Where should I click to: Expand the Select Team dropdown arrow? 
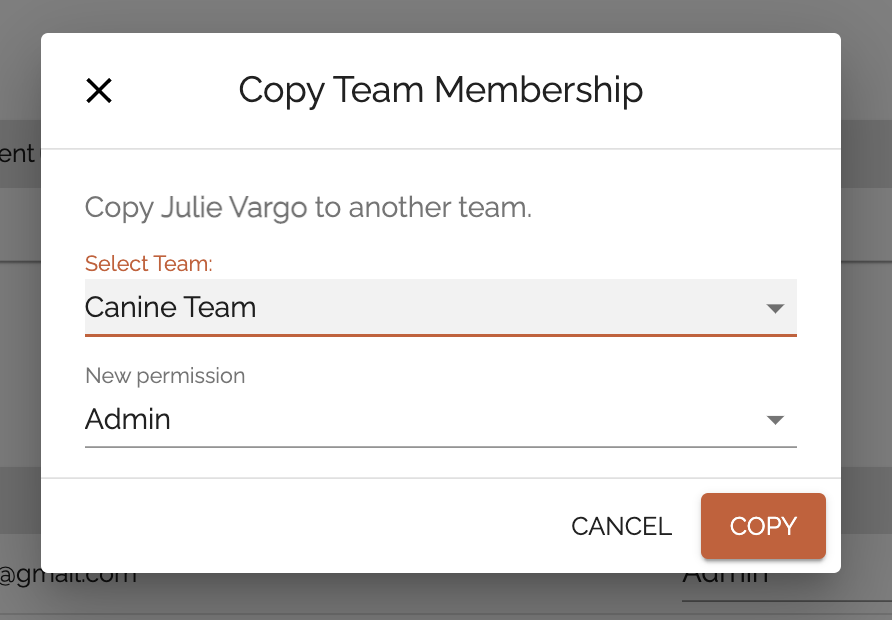coord(775,308)
